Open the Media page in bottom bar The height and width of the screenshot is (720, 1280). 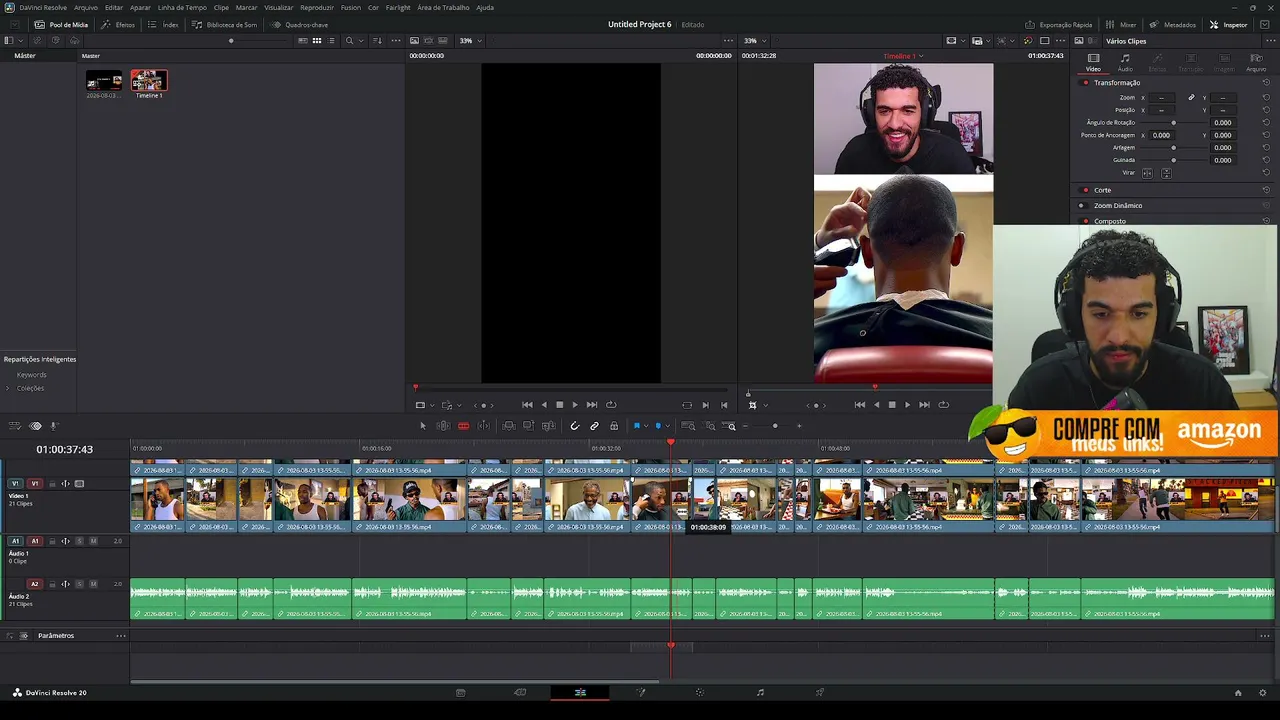coord(460,692)
